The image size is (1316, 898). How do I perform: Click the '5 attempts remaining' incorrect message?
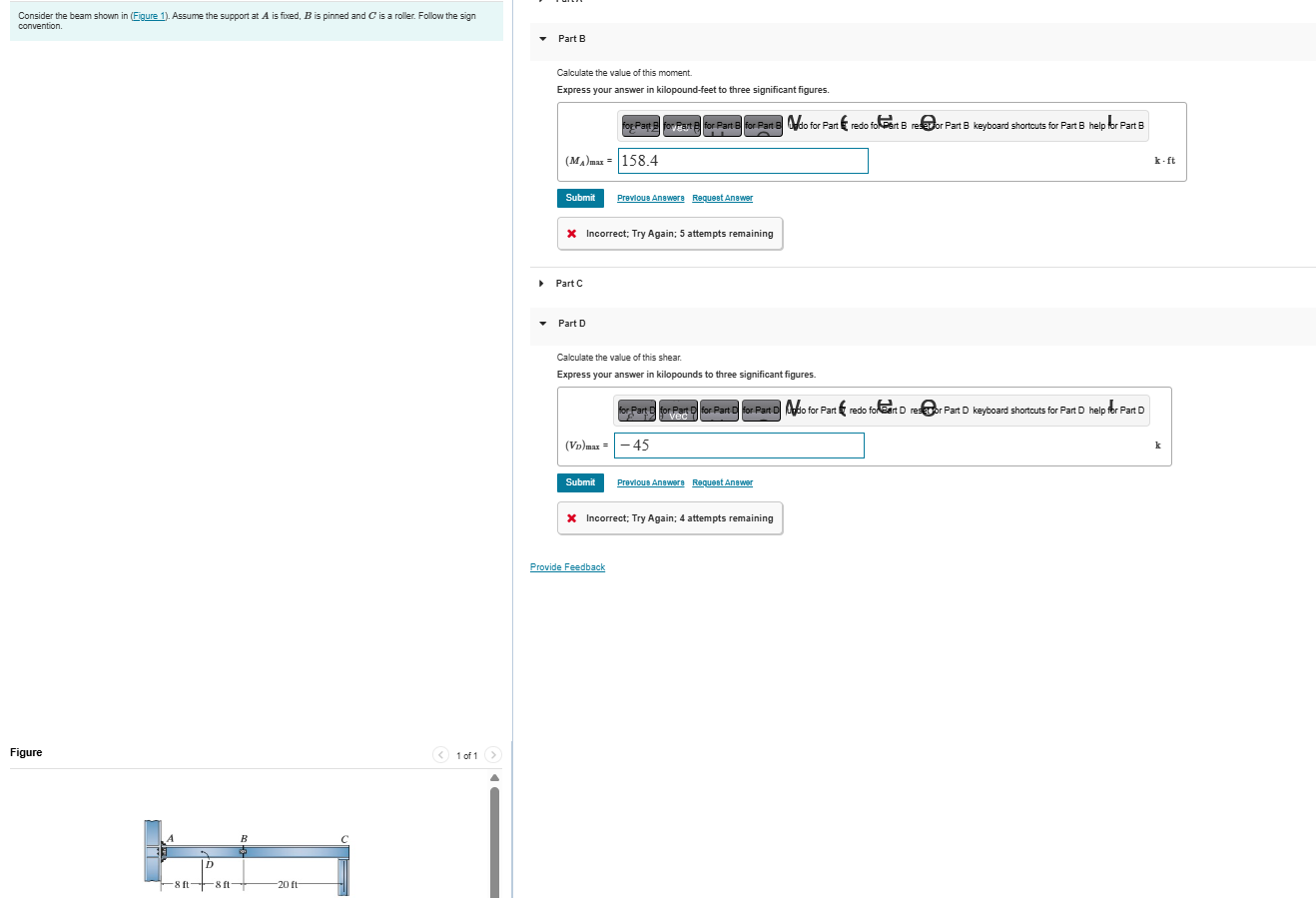670,234
